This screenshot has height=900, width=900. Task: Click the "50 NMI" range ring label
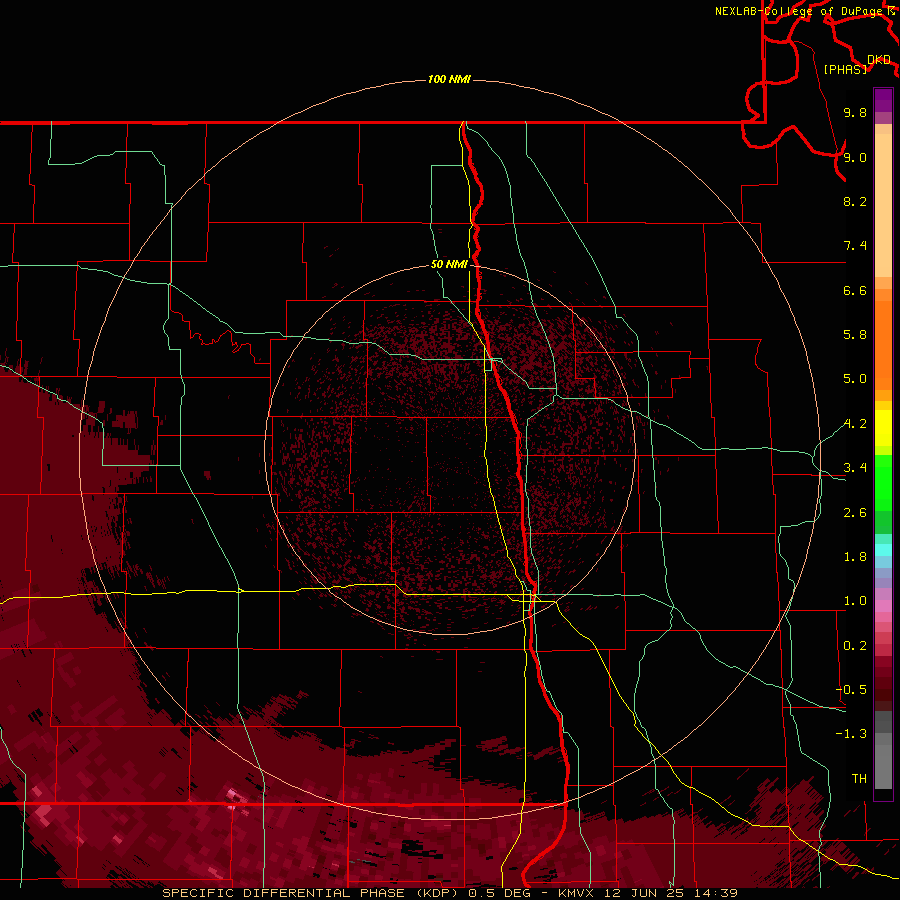(449, 265)
